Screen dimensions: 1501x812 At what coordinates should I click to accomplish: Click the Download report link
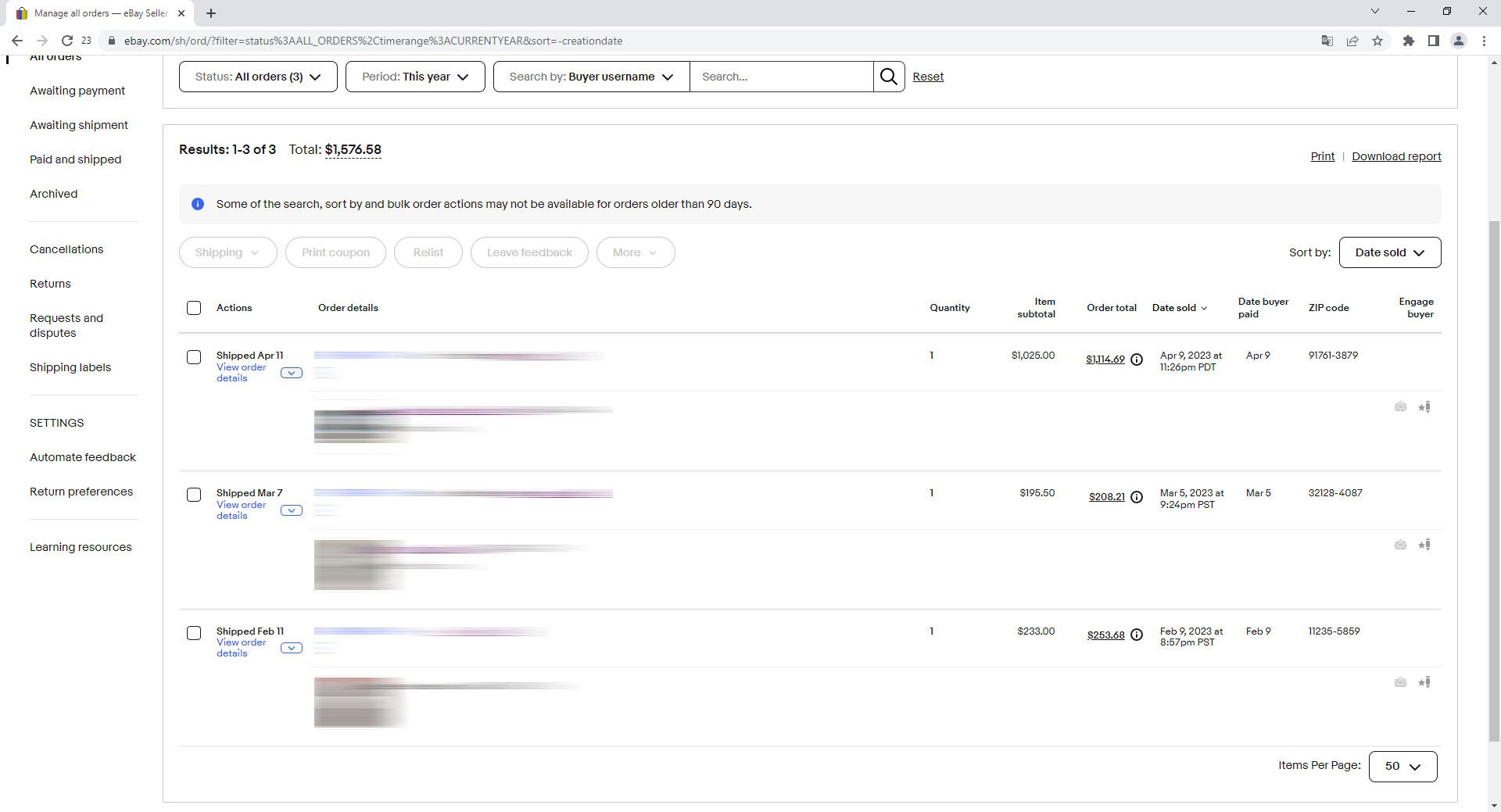click(x=1396, y=156)
